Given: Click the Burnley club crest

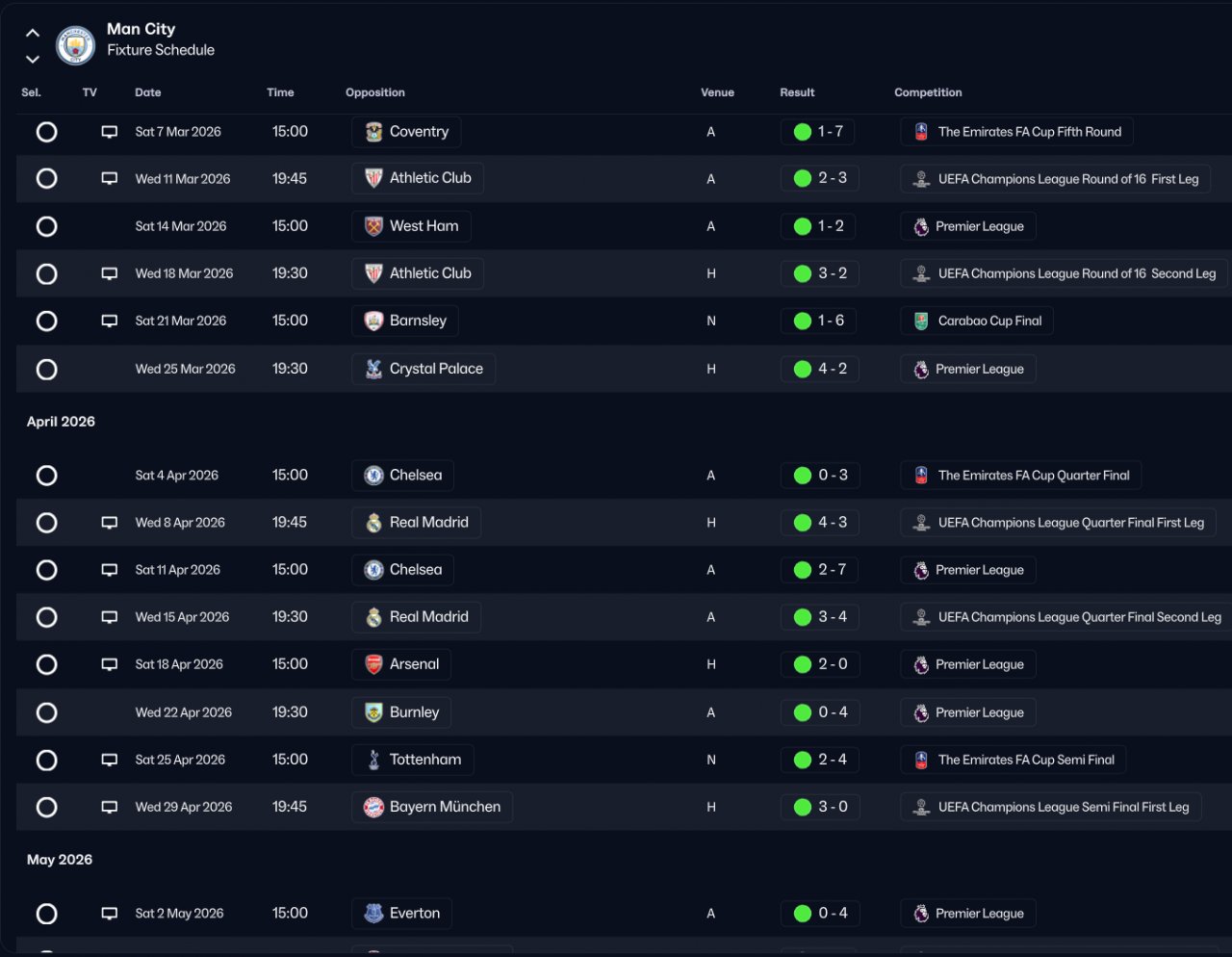Looking at the screenshot, I should [x=373, y=712].
